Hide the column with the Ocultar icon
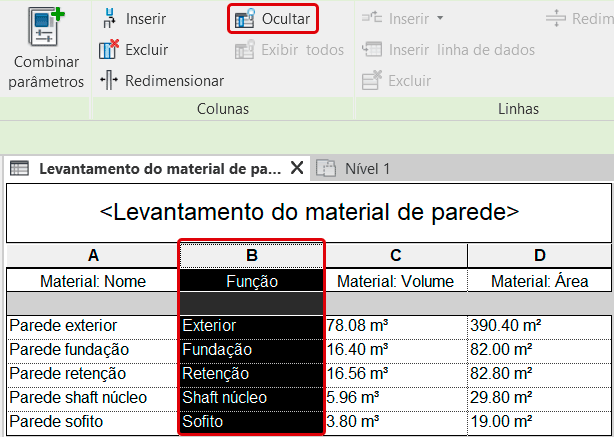Image resolution: width=614 pixels, height=437 pixels. click(244, 19)
